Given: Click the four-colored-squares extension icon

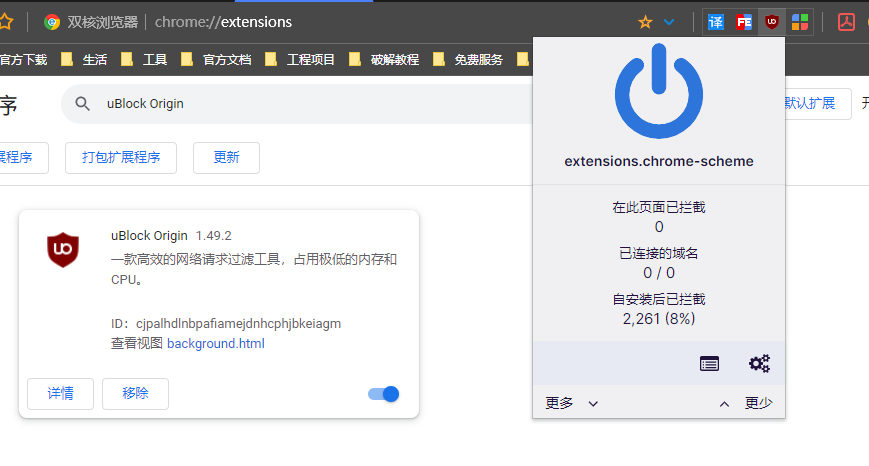Looking at the screenshot, I should coord(799,22).
